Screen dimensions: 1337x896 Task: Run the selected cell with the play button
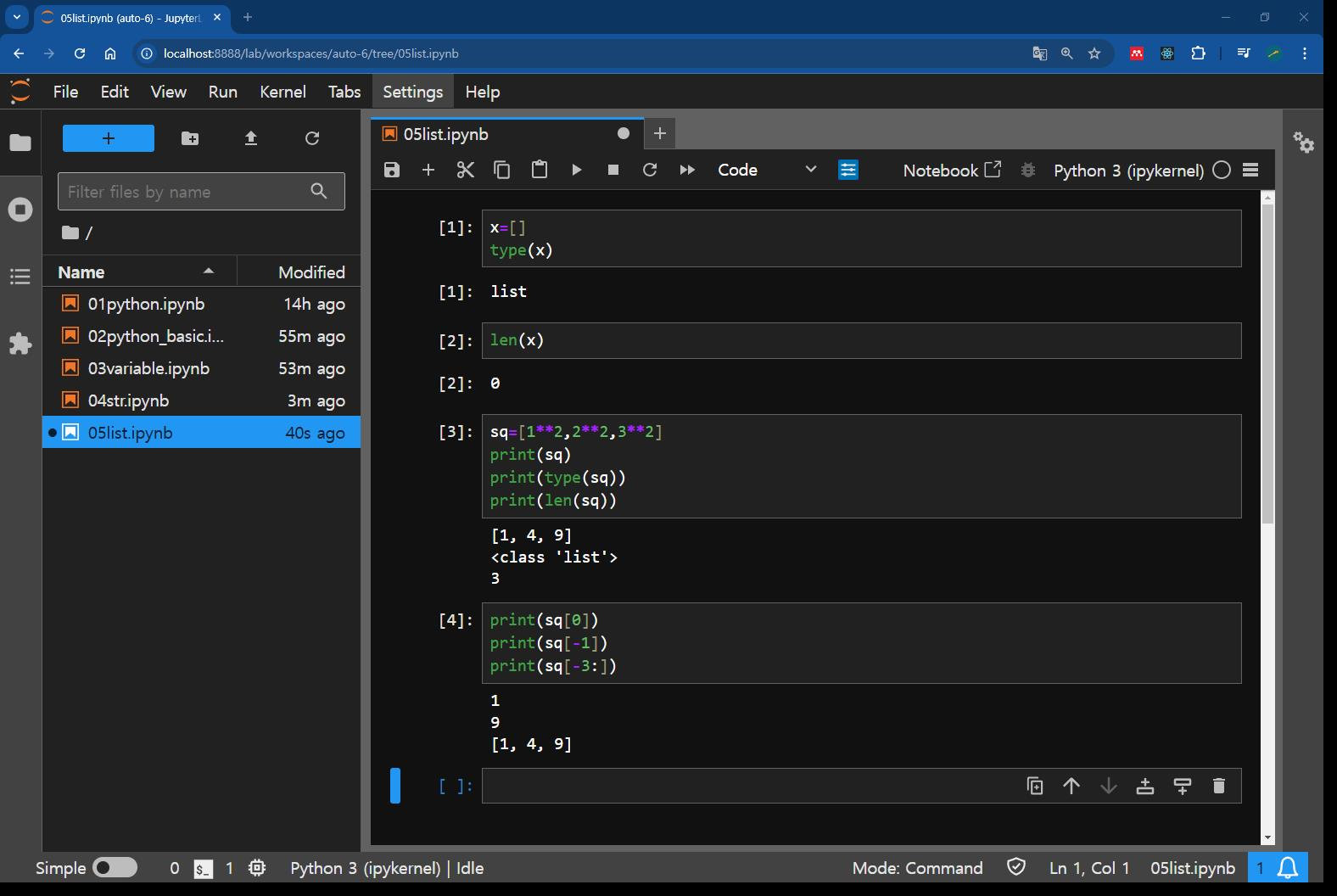click(577, 170)
